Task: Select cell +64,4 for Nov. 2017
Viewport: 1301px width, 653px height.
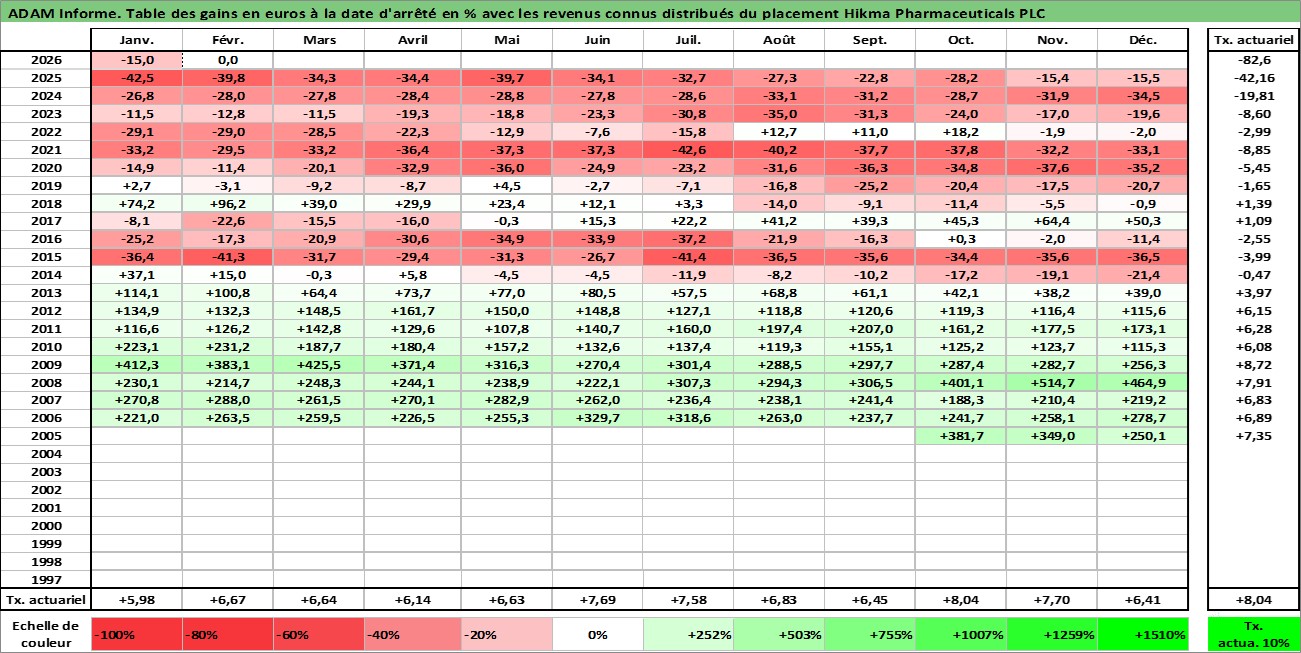Action: point(1052,221)
